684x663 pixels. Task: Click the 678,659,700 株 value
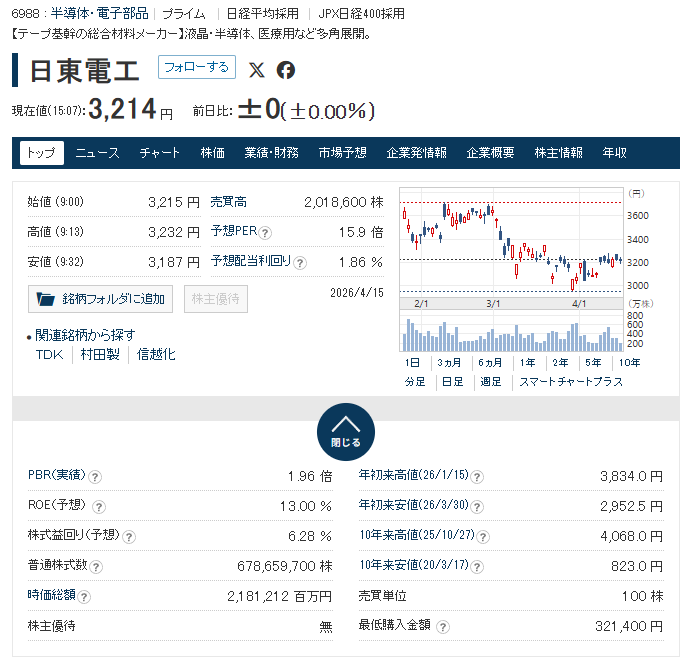click(284, 566)
